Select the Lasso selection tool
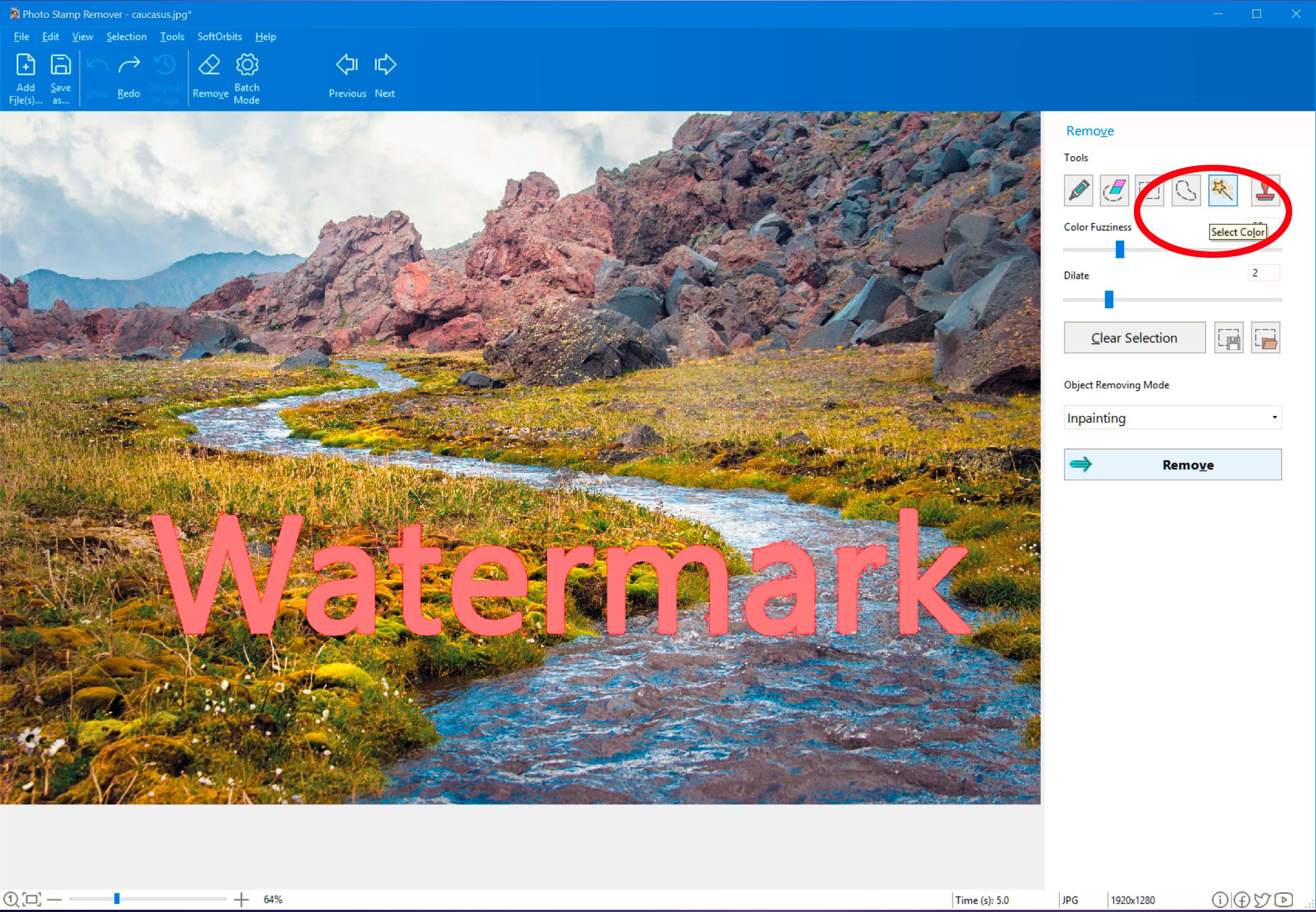Viewport: 1316px width, 912px height. [x=1185, y=190]
